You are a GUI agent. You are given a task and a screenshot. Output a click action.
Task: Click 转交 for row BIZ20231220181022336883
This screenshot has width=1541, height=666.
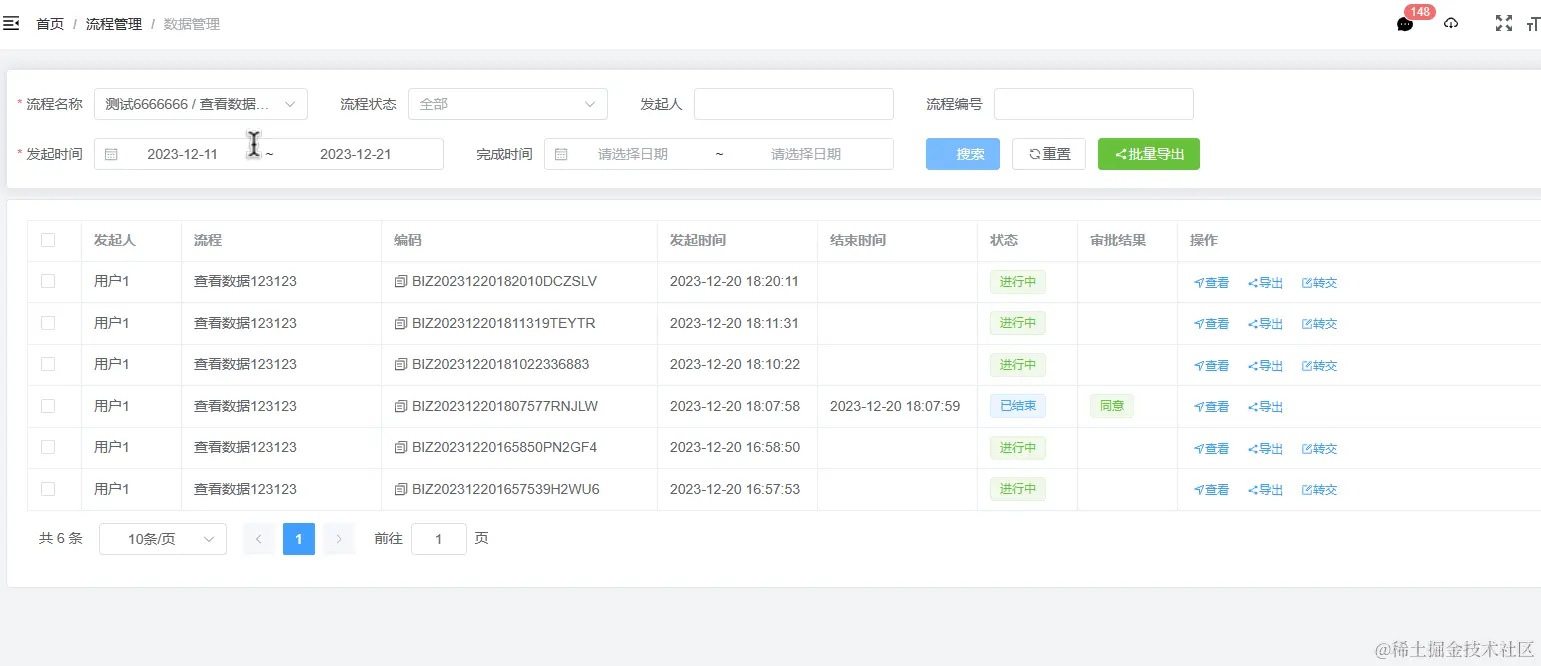tap(1320, 366)
